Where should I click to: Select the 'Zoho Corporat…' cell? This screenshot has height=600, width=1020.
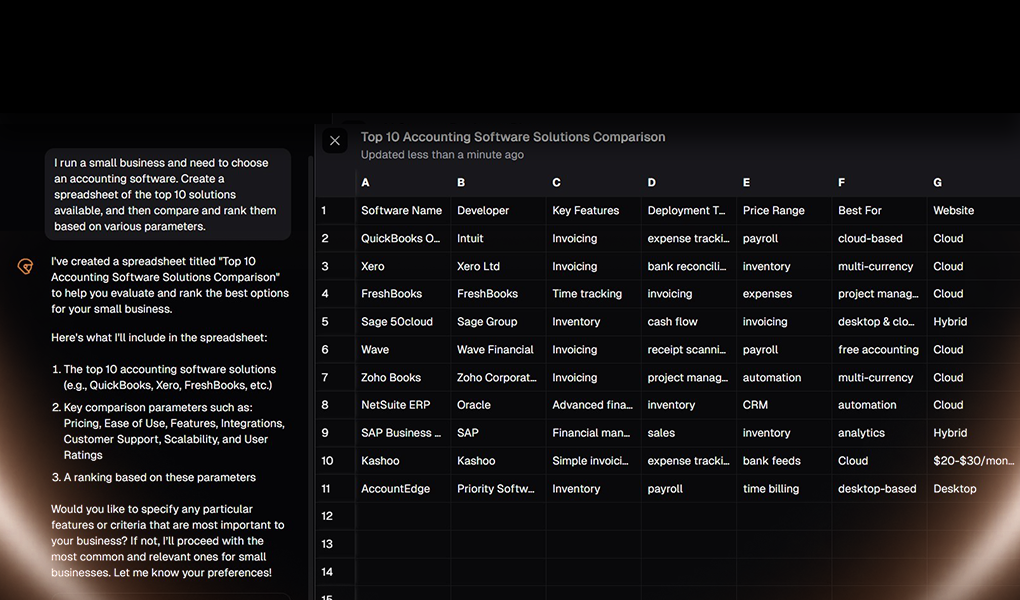498,378
